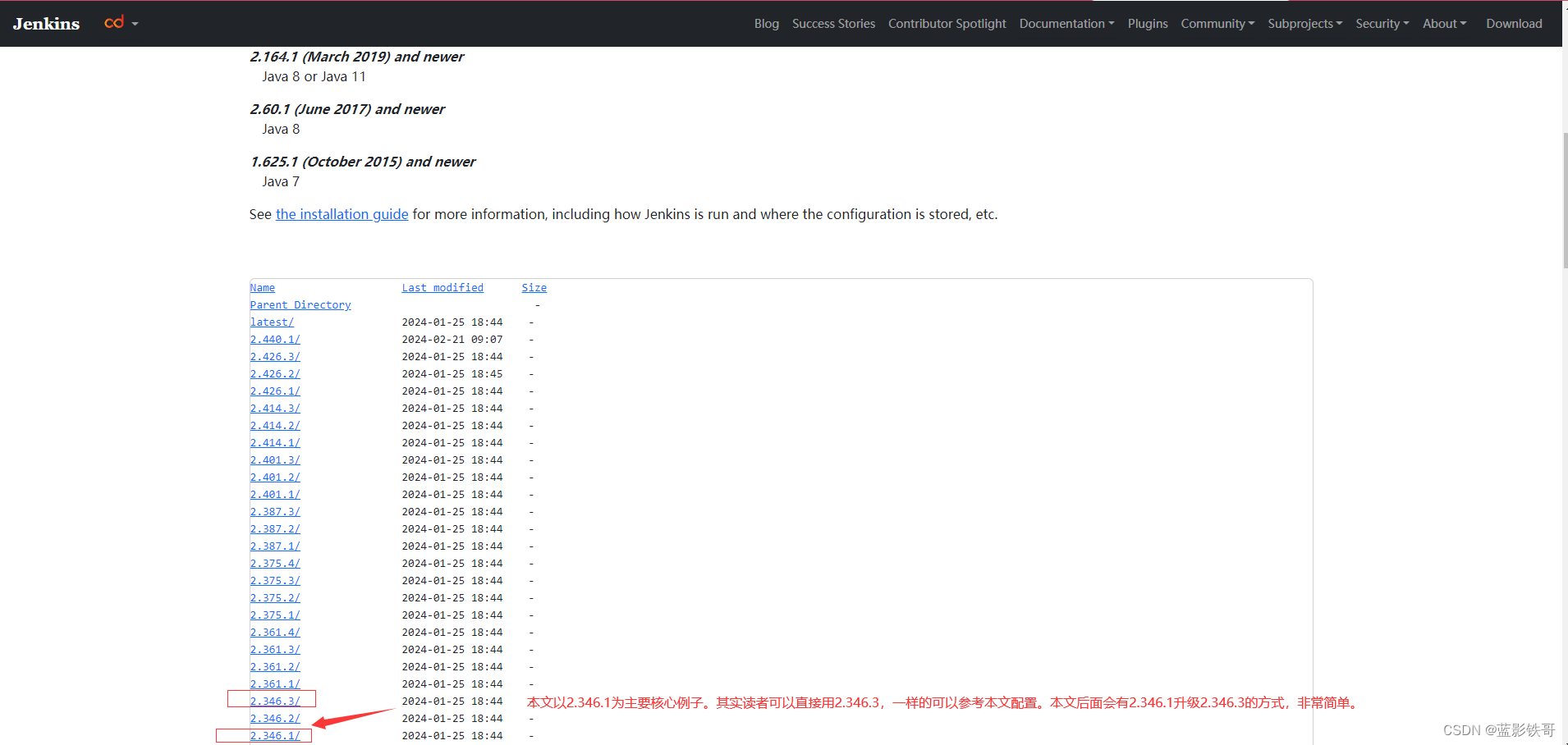Open the 2.387.3/ directory
The image size is (1568, 745).
click(x=275, y=512)
